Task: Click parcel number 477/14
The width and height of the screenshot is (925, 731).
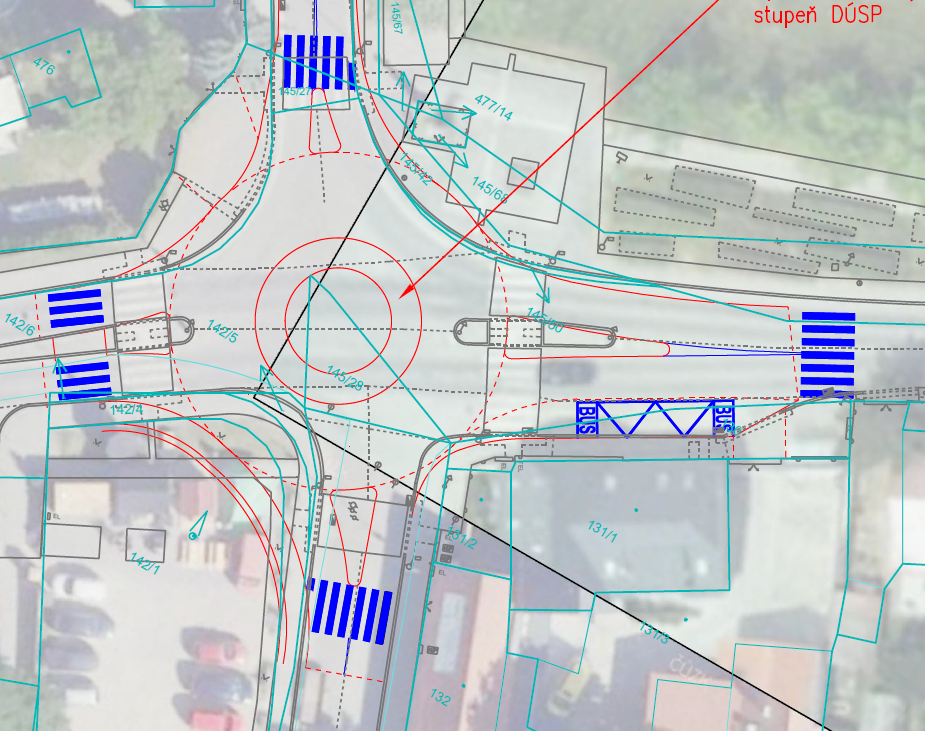Action: click(x=493, y=108)
